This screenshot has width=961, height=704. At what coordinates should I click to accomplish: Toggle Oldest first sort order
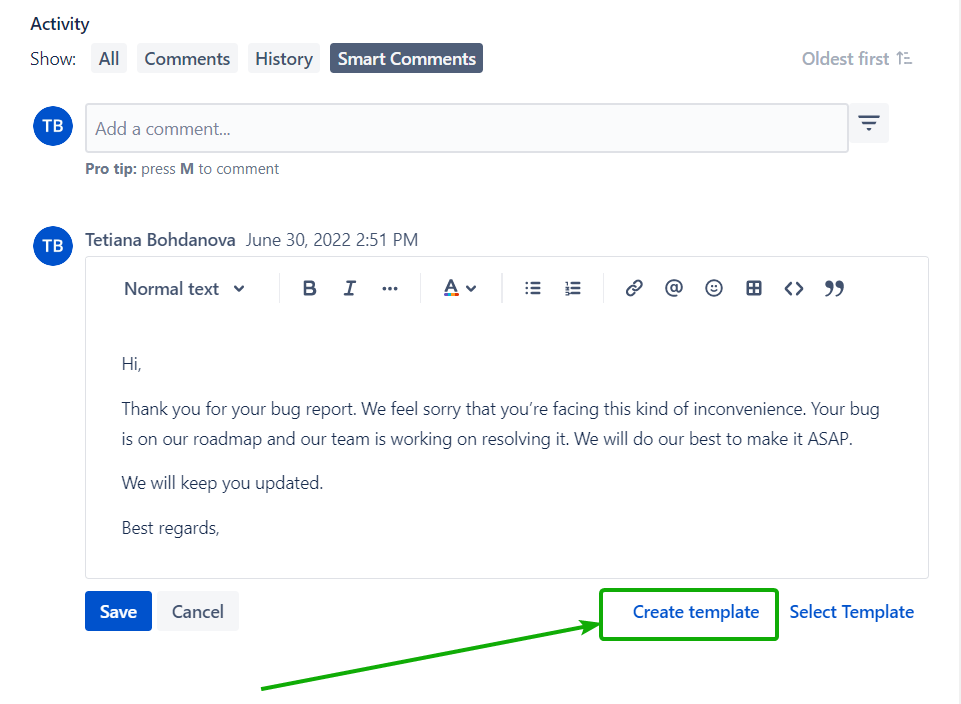pyautogui.click(x=857, y=59)
